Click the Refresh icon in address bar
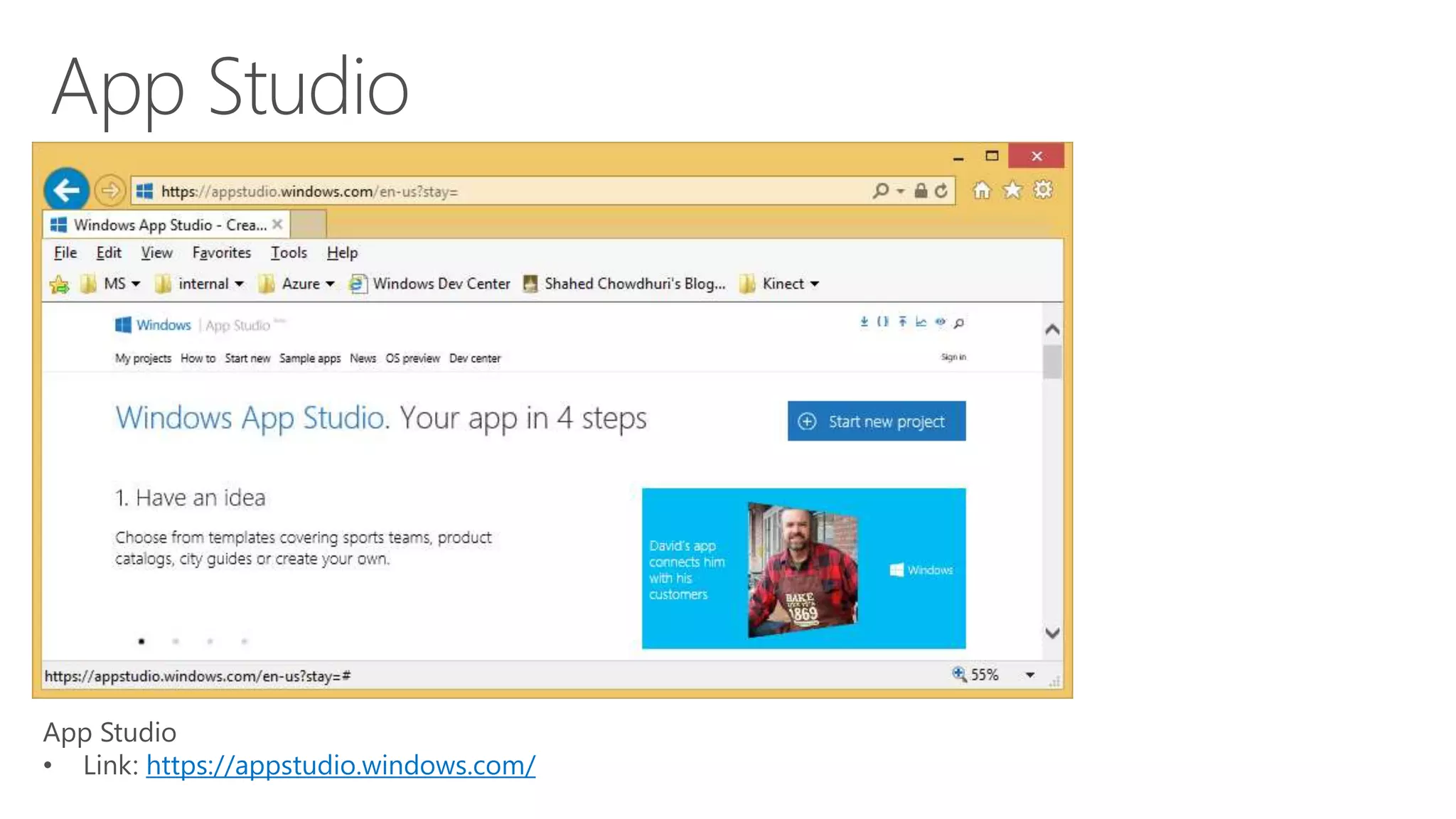1456x819 pixels. 941,191
